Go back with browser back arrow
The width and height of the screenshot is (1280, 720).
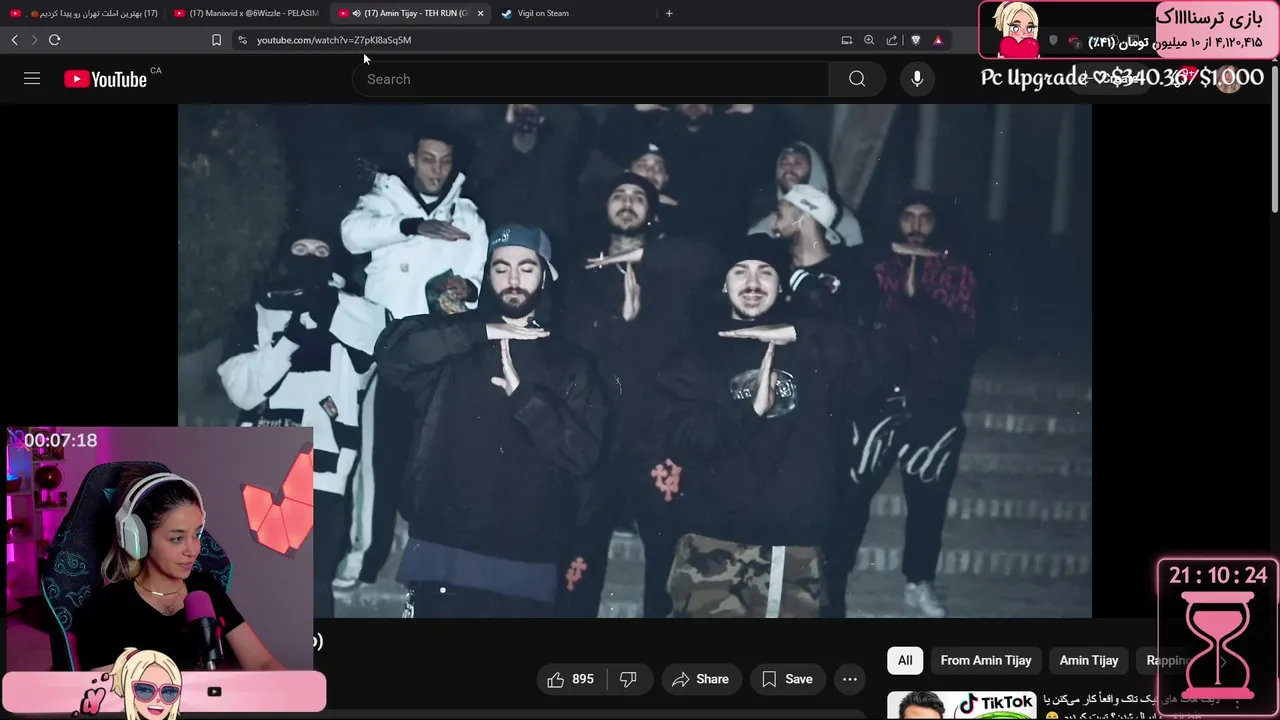[x=14, y=40]
